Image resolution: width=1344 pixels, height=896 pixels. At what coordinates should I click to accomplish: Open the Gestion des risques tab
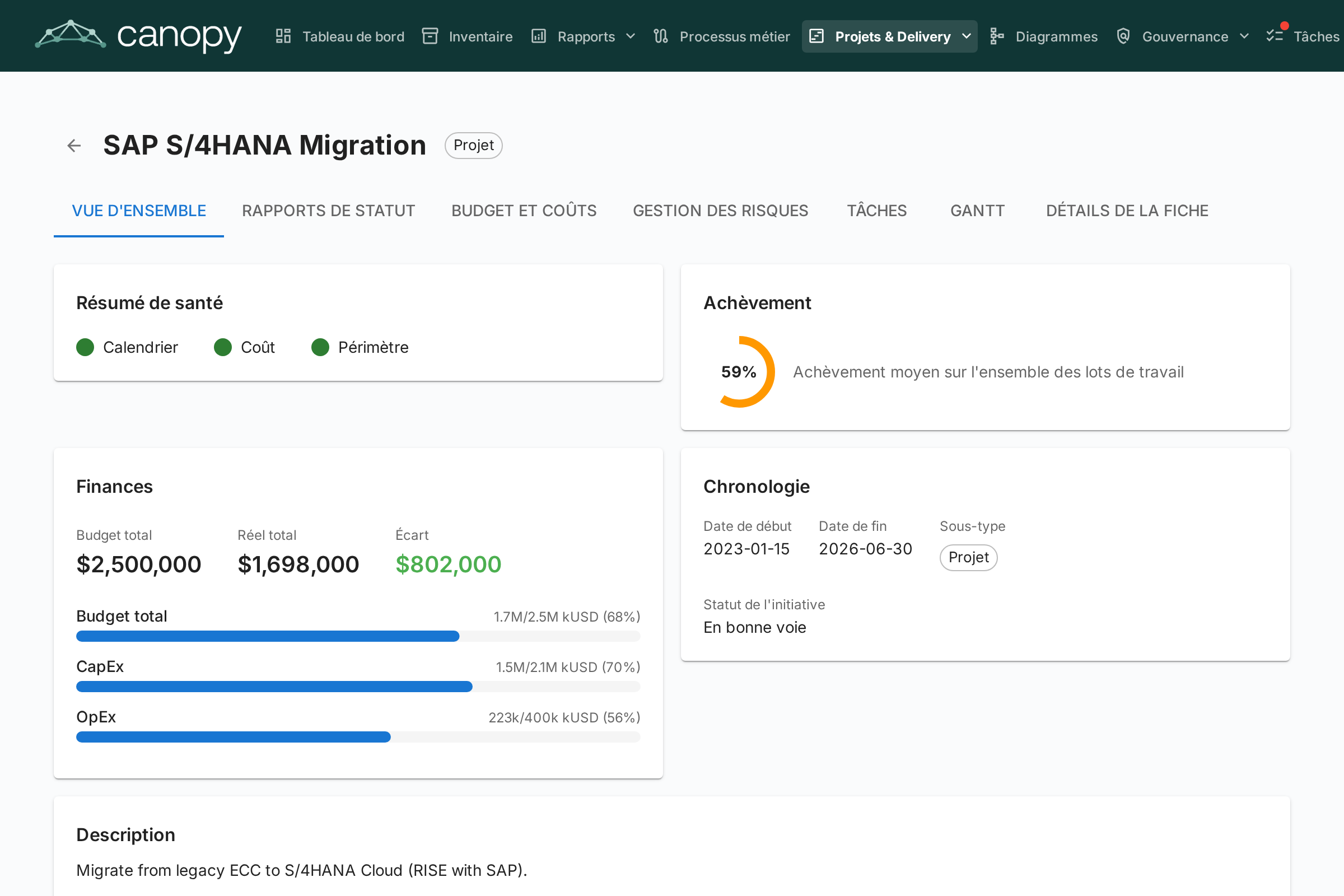721,211
